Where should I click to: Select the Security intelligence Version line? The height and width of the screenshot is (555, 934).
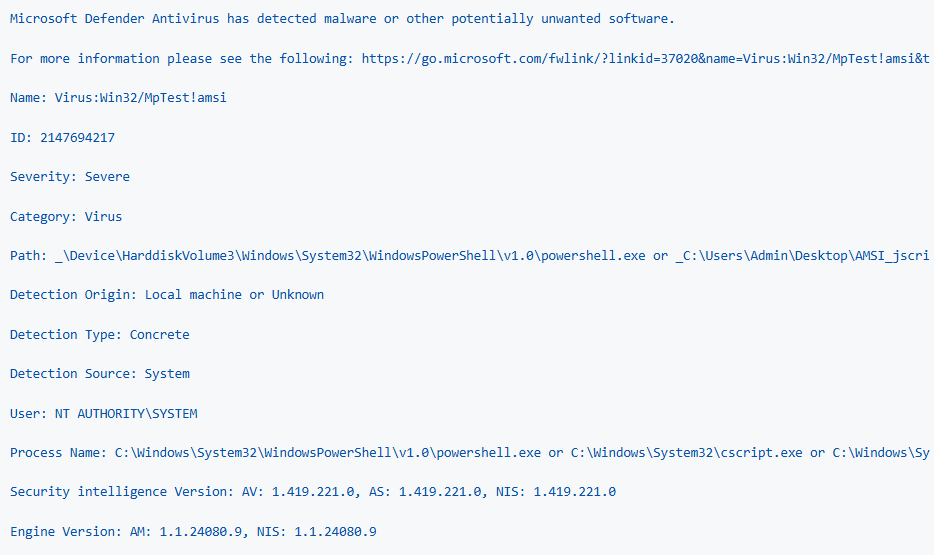(313, 492)
